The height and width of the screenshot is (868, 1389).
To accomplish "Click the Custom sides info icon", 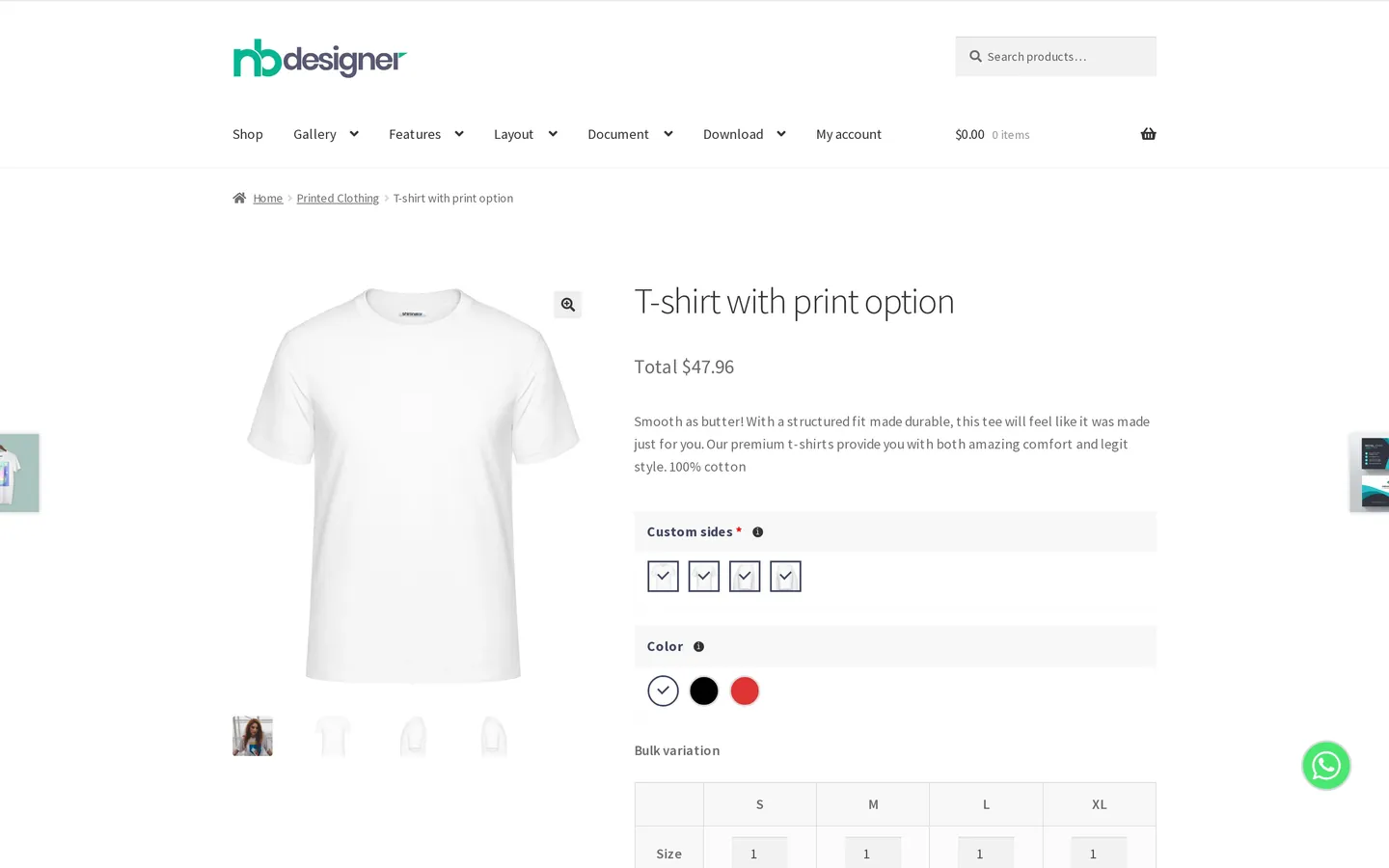I will coord(757,532).
